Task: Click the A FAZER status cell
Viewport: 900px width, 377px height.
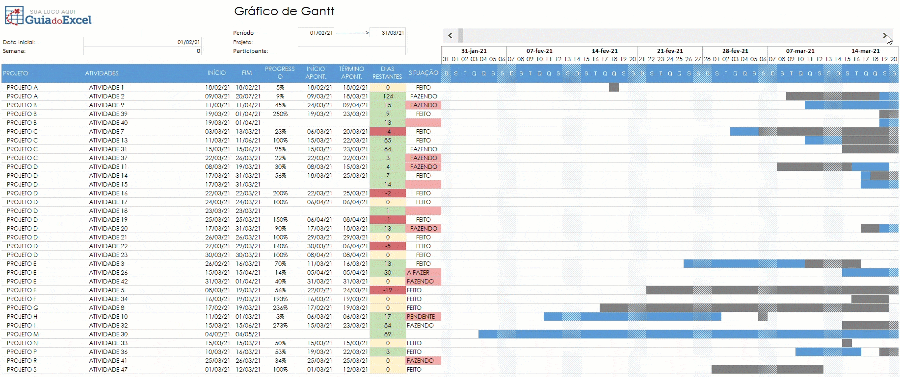Action: (x=423, y=272)
